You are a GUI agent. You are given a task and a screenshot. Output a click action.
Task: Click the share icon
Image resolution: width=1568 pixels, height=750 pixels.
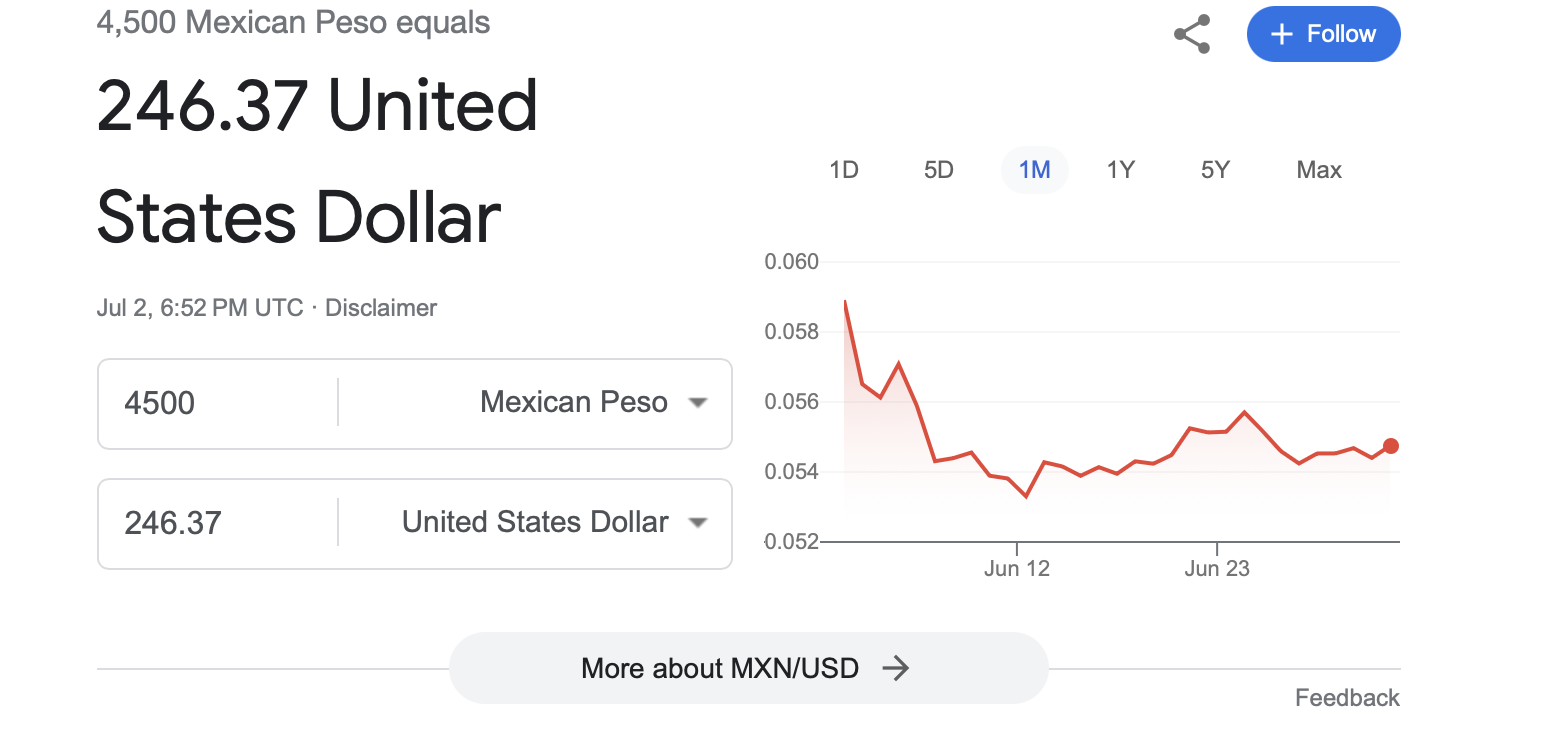[1192, 34]
